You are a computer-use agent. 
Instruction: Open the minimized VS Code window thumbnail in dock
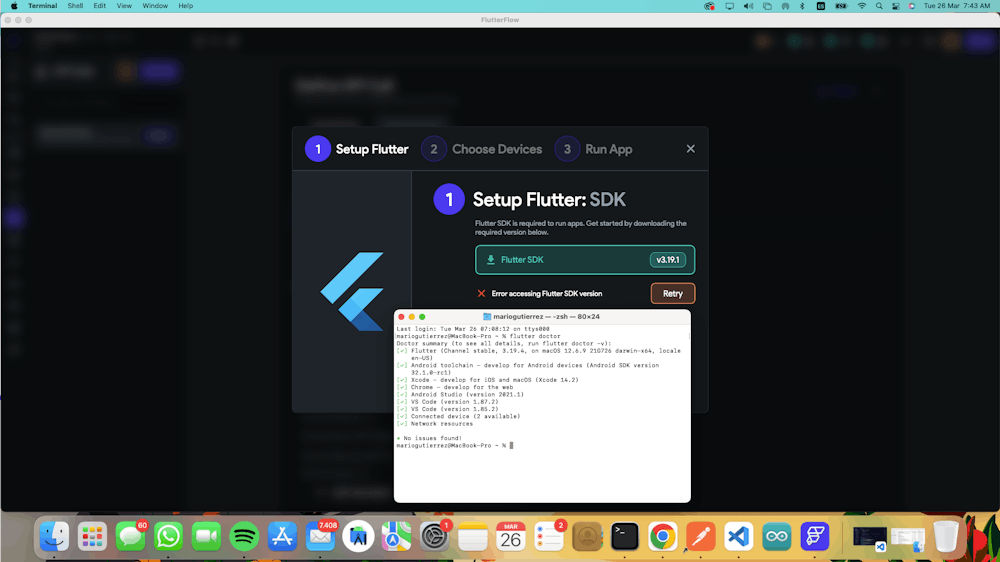tap(870, 538)
